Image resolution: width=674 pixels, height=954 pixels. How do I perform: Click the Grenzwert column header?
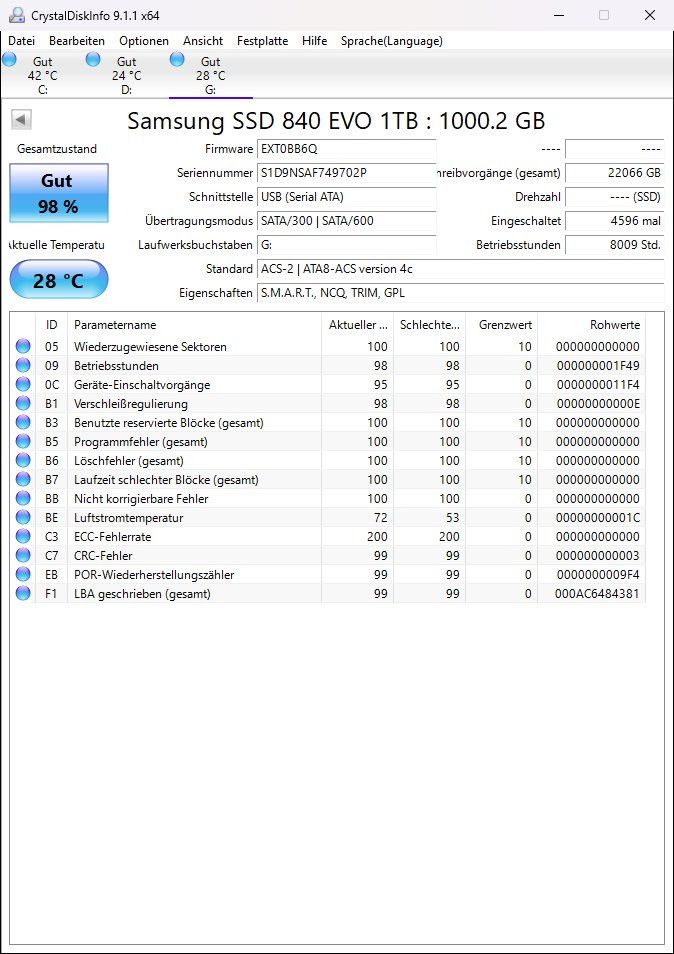tap(502, 325)
